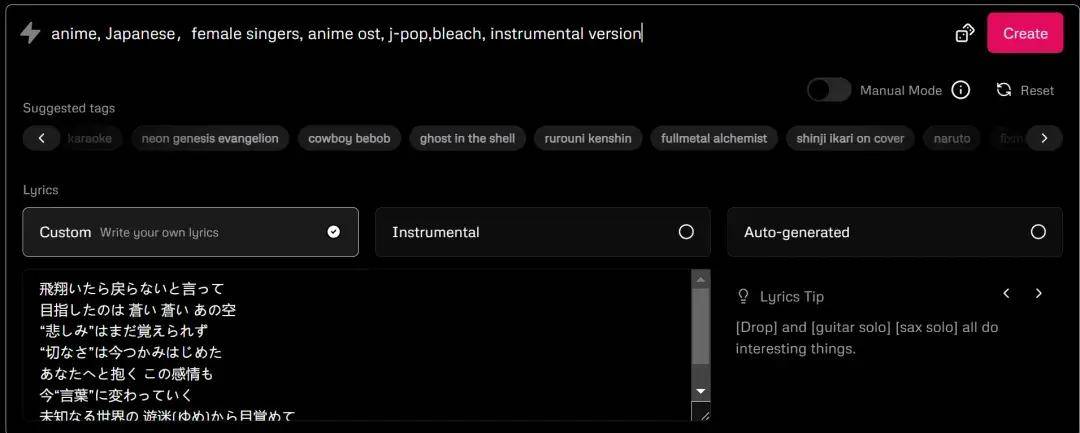Click the Reset refresh icon
The image size is (1080, 433).
pos(1004,90)
